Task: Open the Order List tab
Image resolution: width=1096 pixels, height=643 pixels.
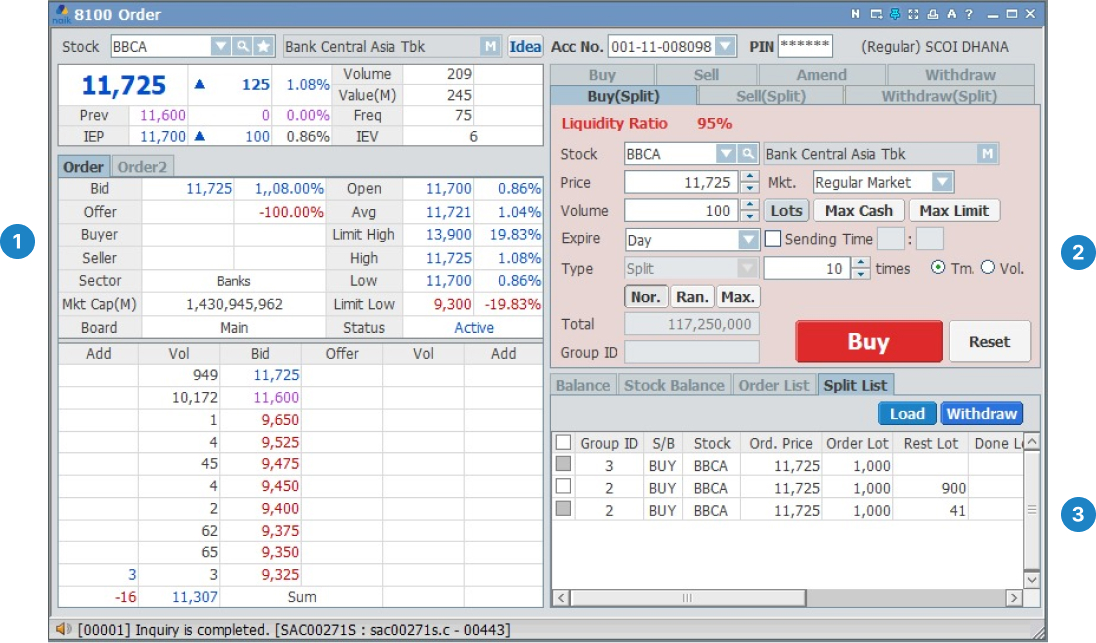Action: pos(773,385)
